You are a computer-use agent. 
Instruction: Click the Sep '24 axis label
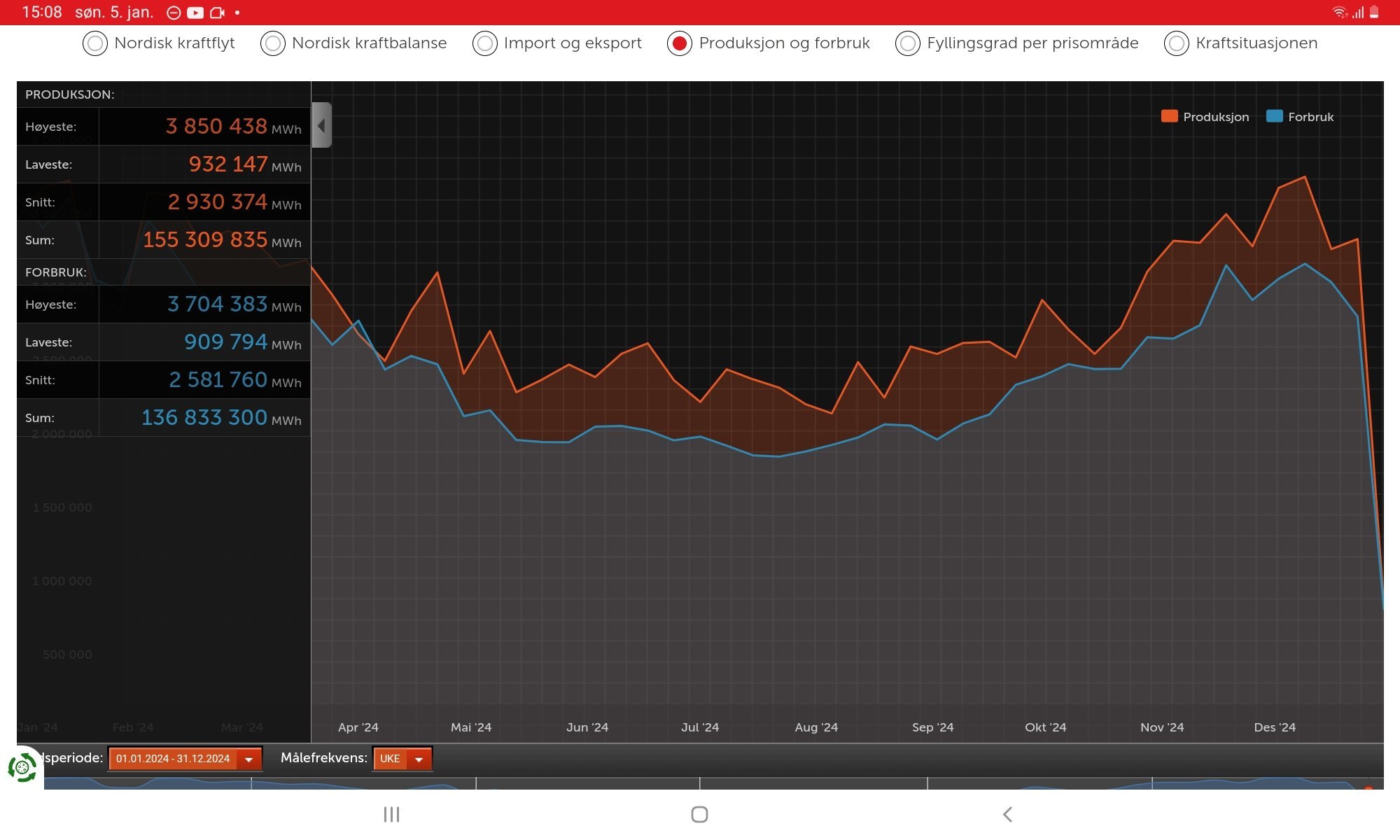click(x=932, y=727)
